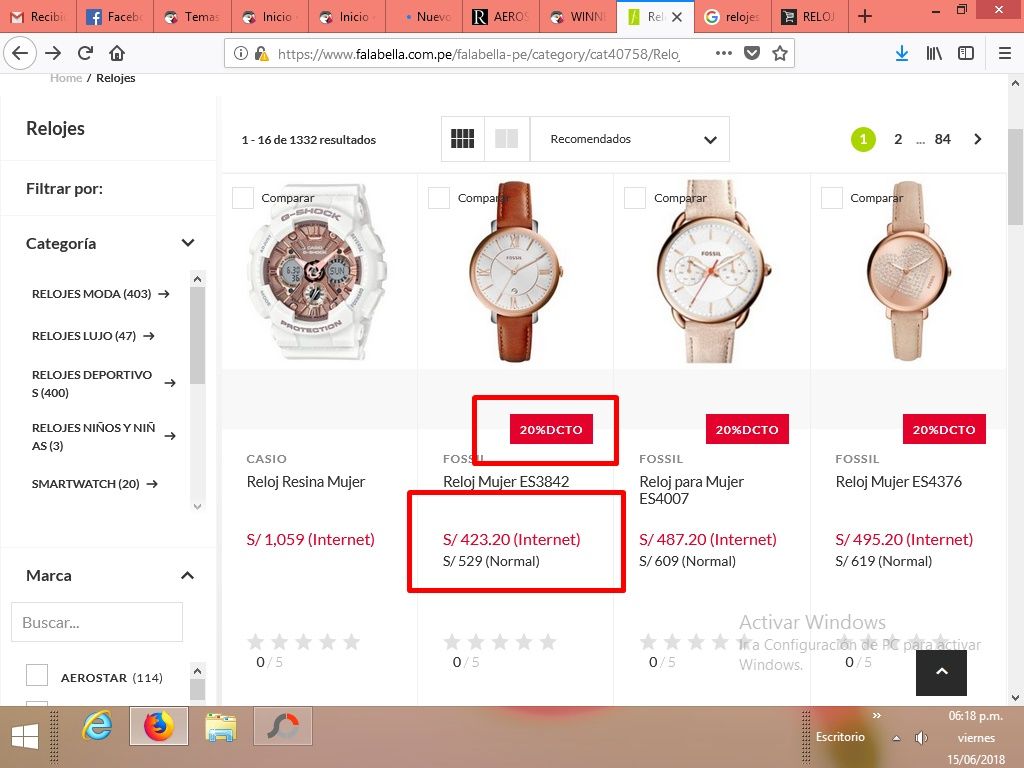Show hidden system tray icons
The width and height of the screenshot is (1024, 768).
[897, 739]
